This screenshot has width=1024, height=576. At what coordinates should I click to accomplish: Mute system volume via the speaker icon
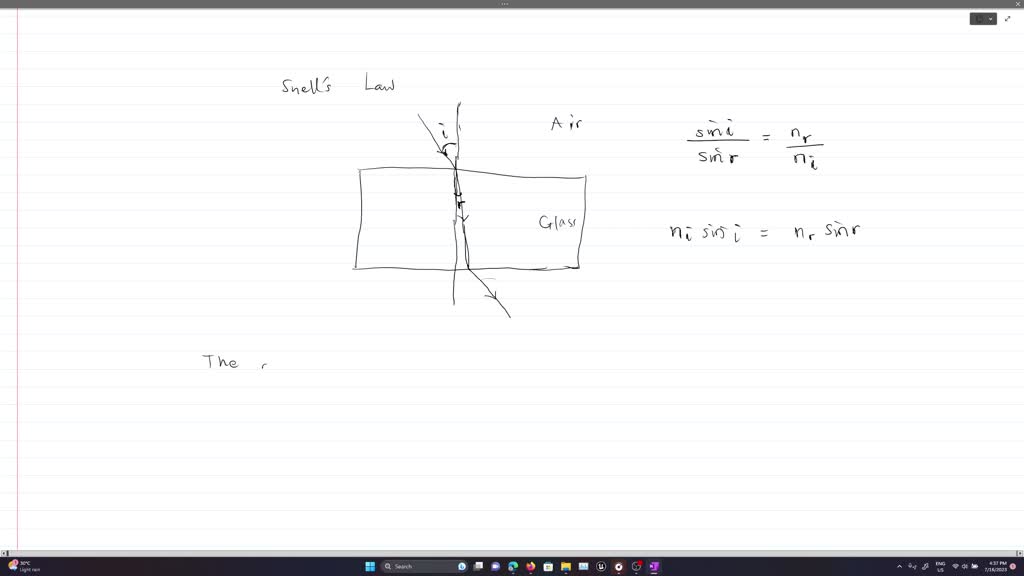(x=964, y=566)
